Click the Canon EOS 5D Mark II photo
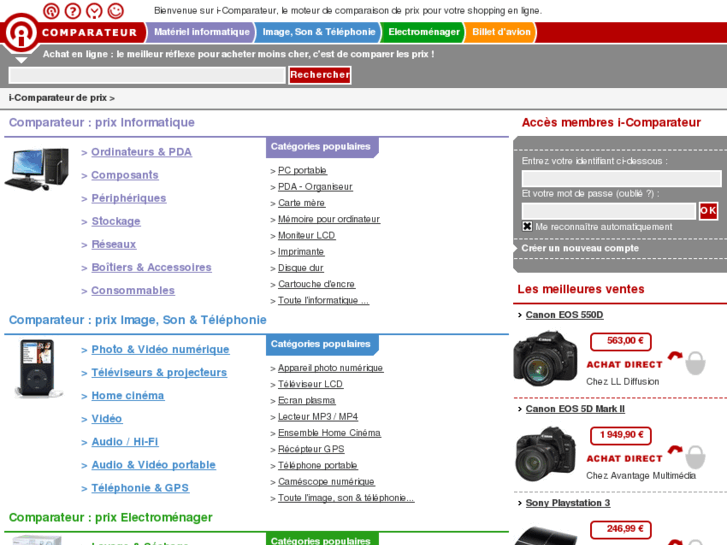The image size is (727, 545). 545,454
